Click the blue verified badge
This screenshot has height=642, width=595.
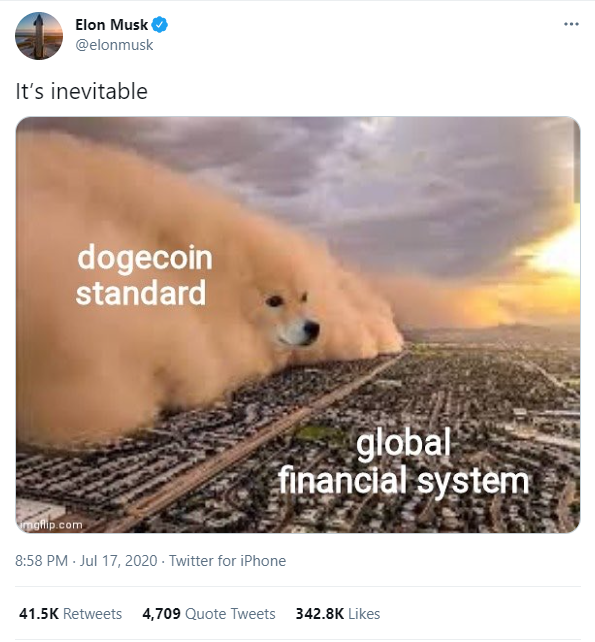pos(160,25)
